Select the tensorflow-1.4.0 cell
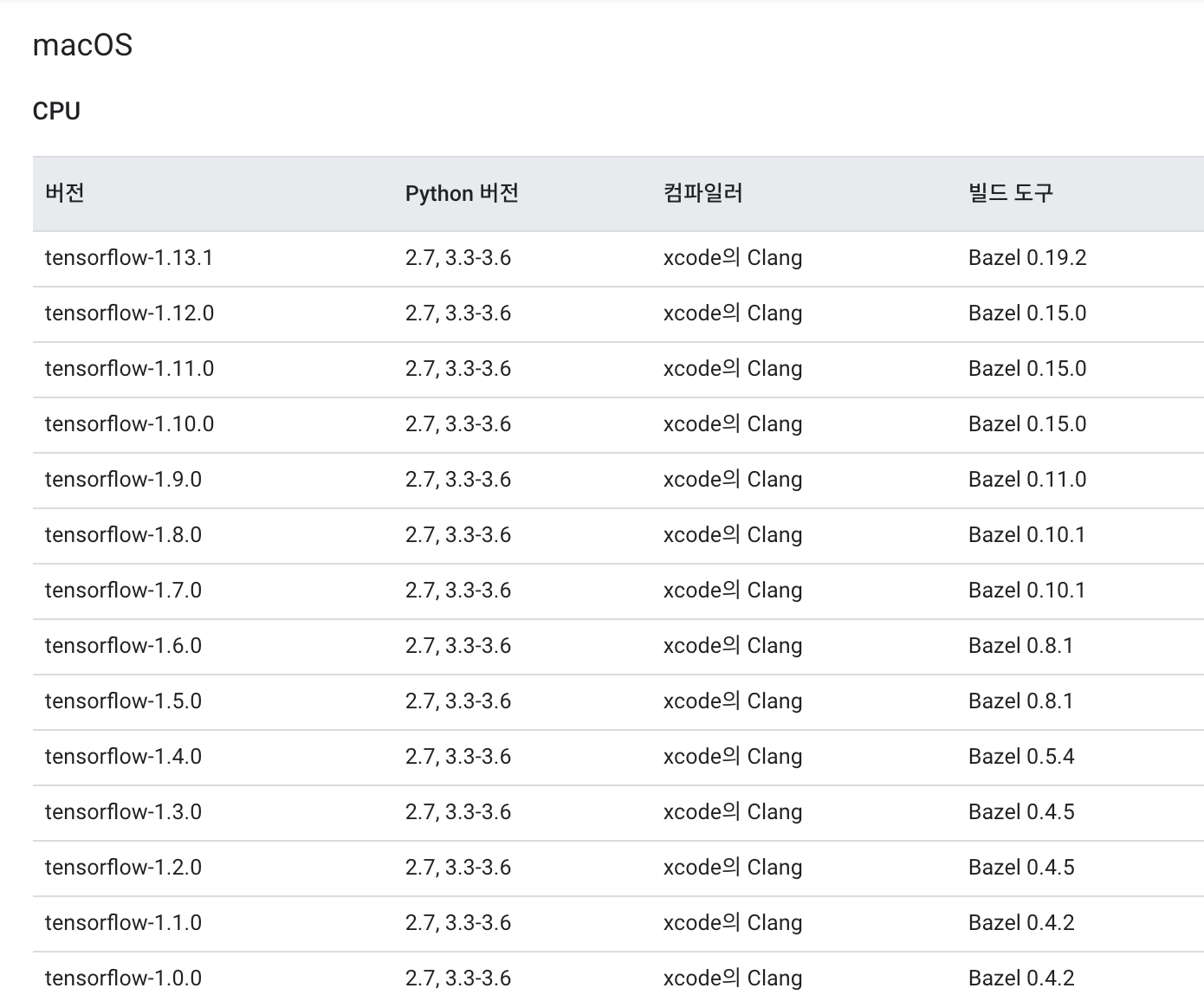Viewport: 1204px width, 1001px height. pos(123,757)
